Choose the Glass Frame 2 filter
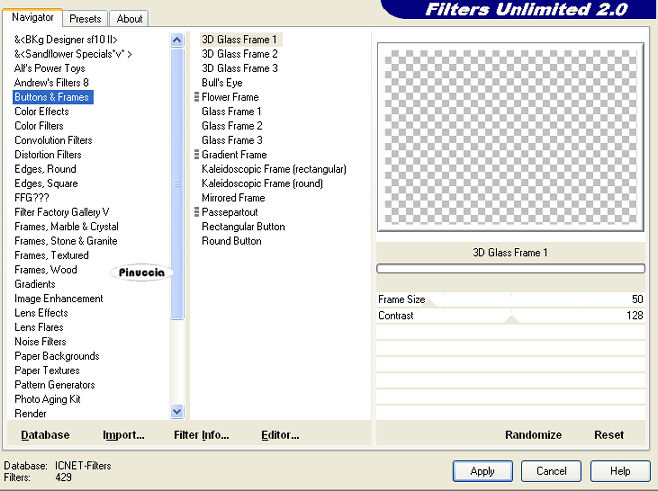Screen dimensions: 658x491 click(232, 125)
